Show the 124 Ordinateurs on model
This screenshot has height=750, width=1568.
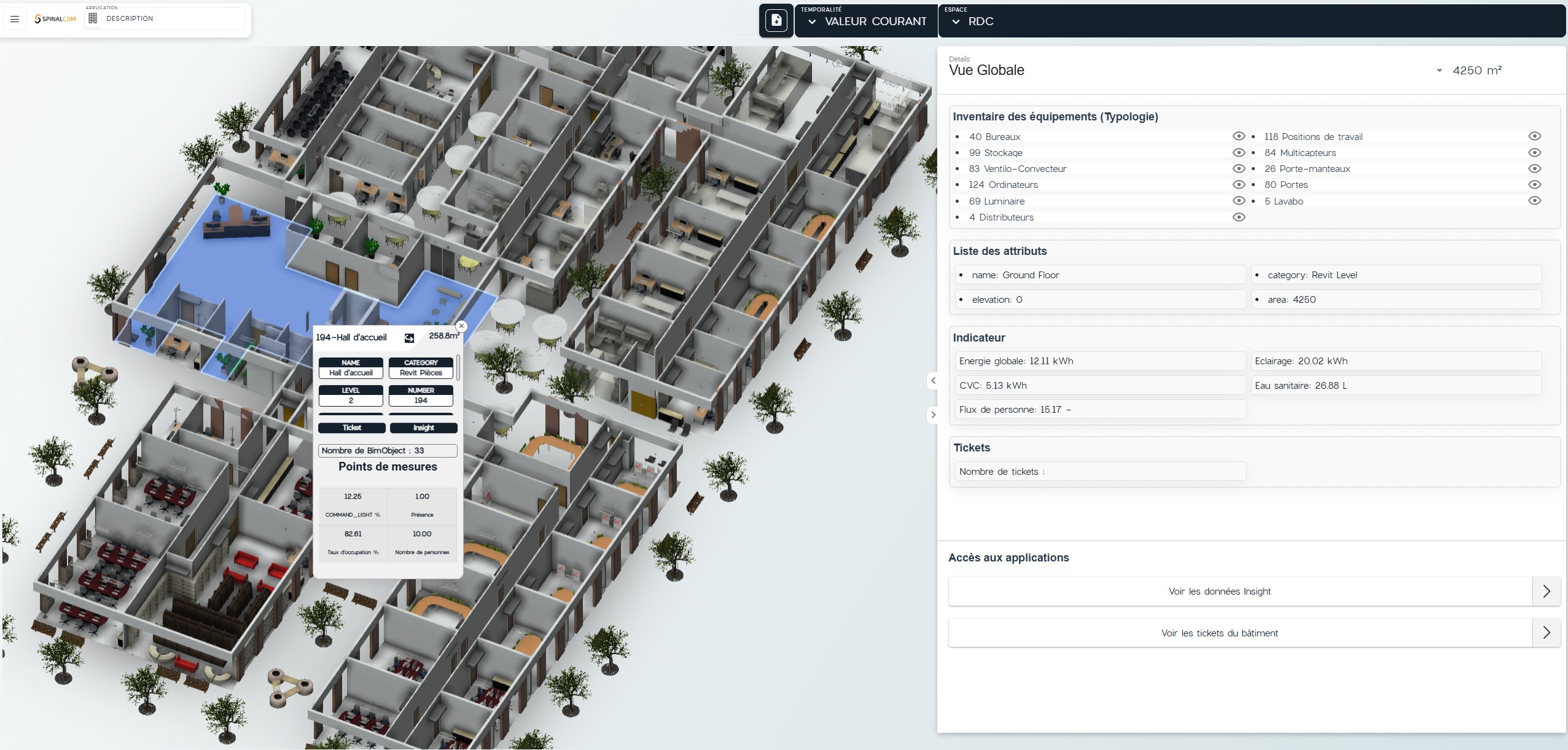[1238, 185]
